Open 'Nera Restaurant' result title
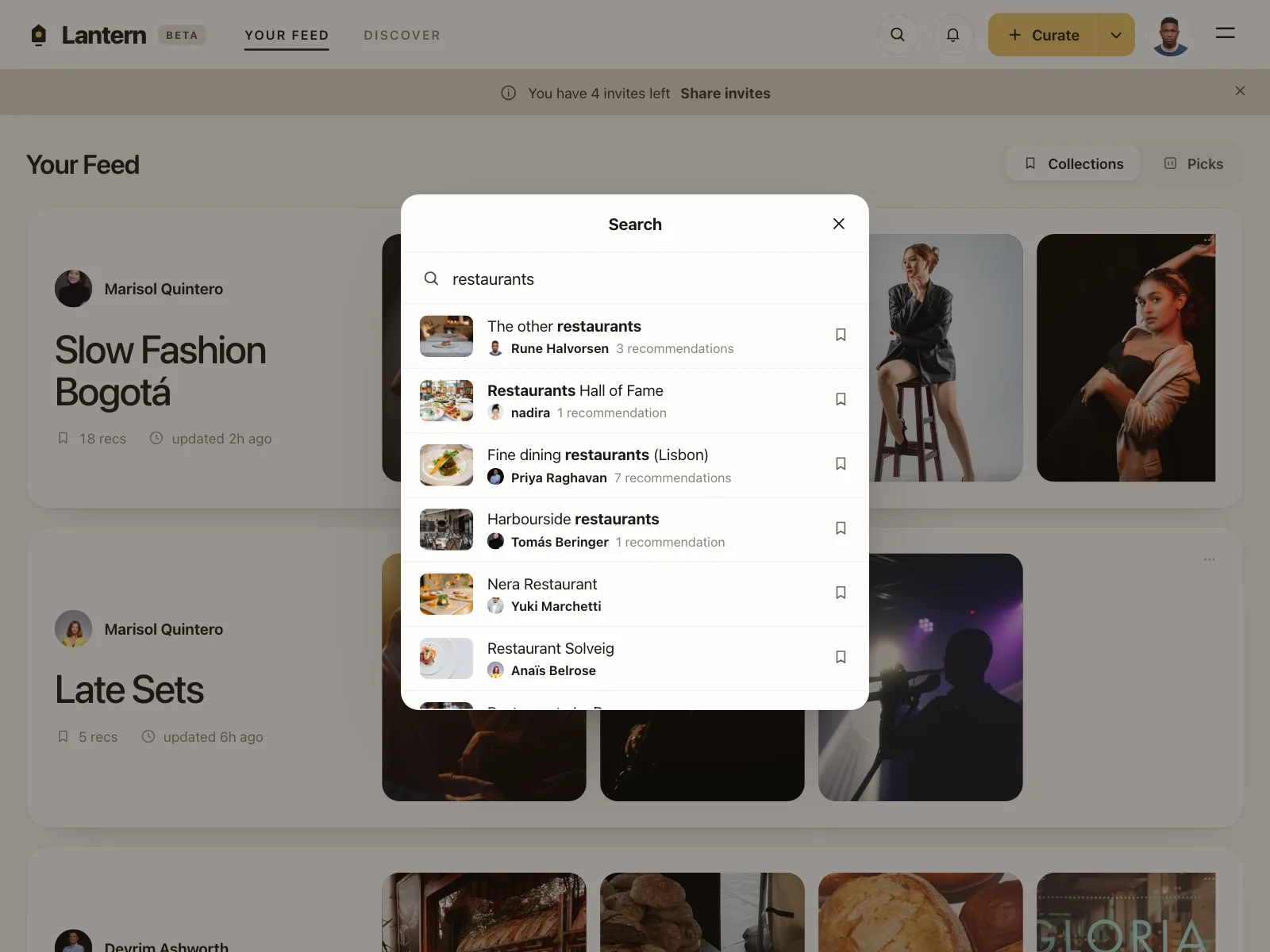Viewport: 1270px width, 952px height. [x=542, y=584]
